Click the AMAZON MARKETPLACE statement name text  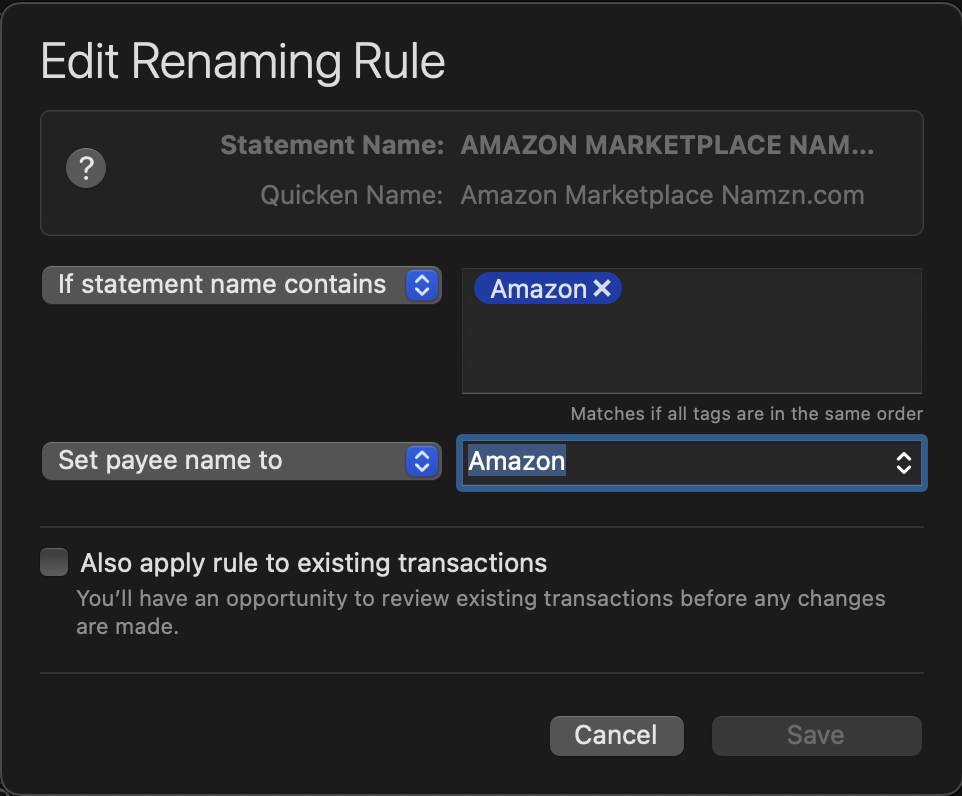coord(667,145)
